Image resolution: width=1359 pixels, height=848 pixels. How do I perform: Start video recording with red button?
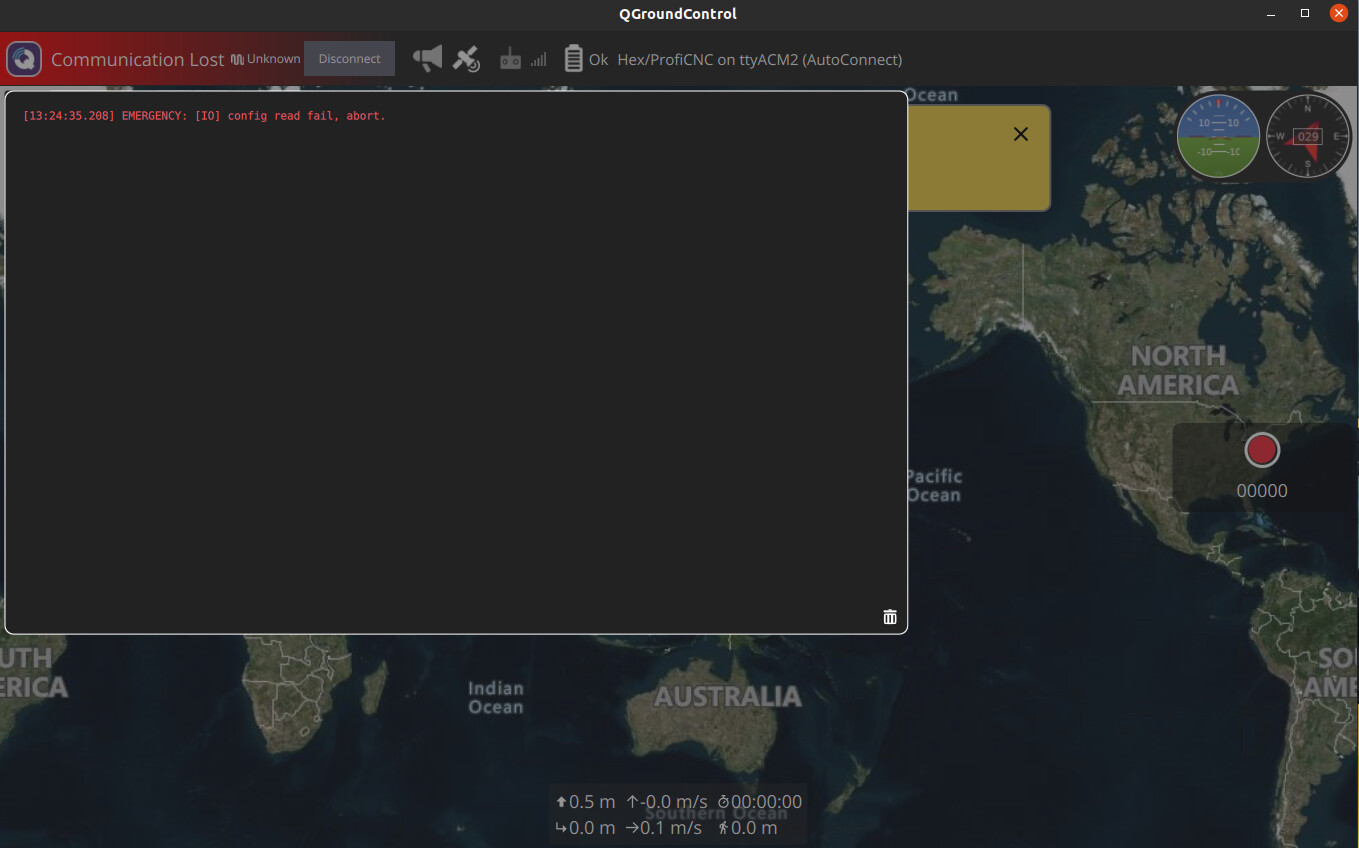(1262, 450)
